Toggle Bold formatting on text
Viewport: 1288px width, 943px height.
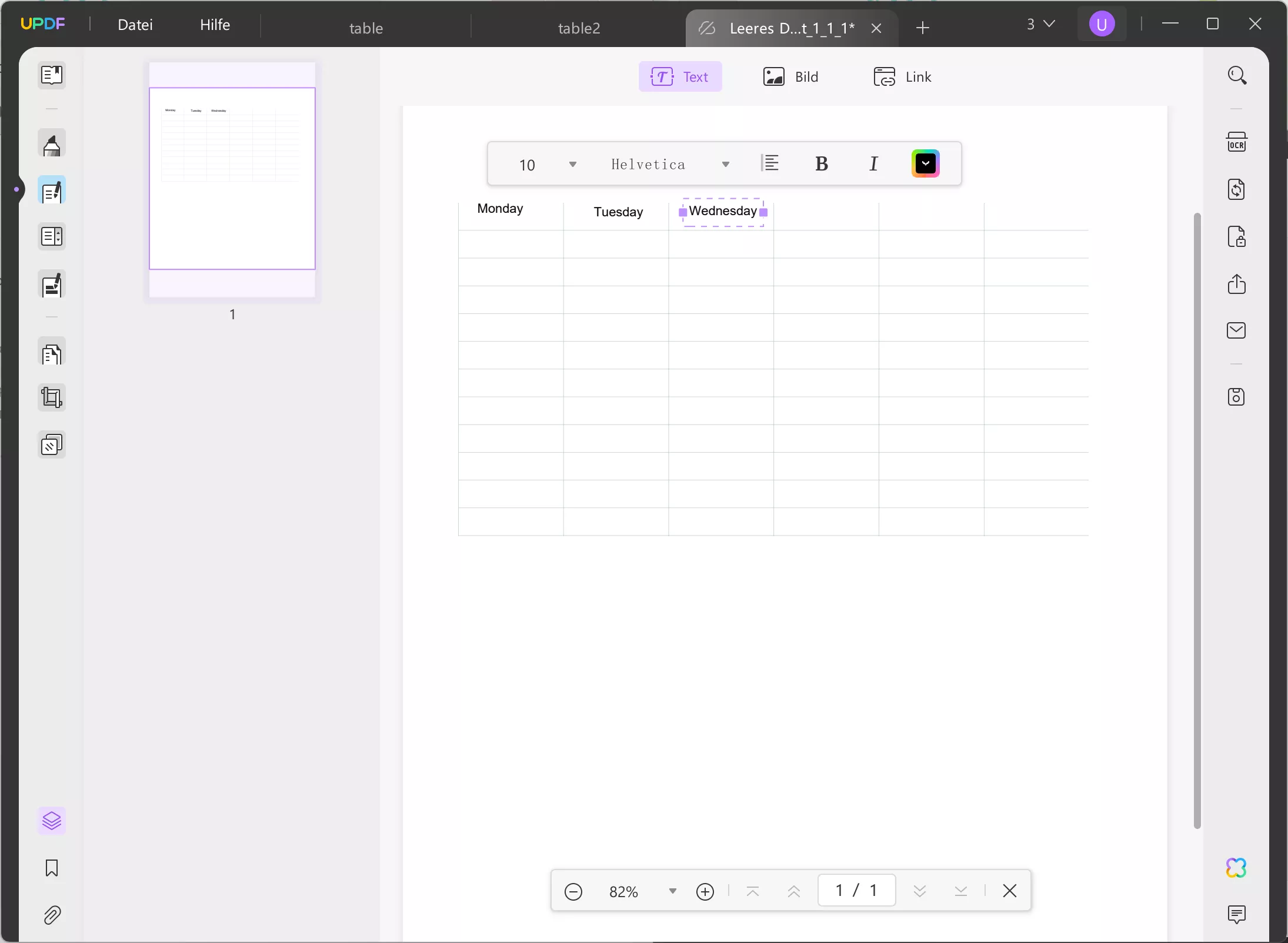pos(822,164)
